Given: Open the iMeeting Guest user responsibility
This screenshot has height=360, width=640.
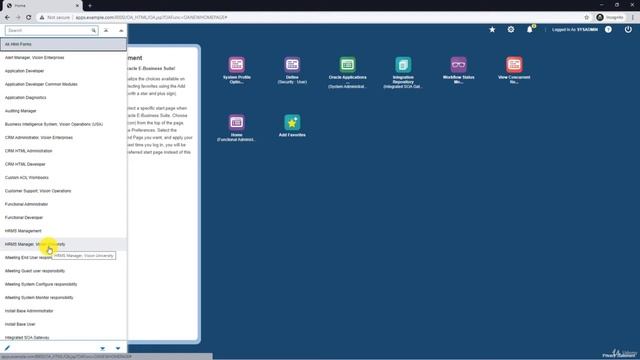Looking at the screenshot, I should [63, 271].
